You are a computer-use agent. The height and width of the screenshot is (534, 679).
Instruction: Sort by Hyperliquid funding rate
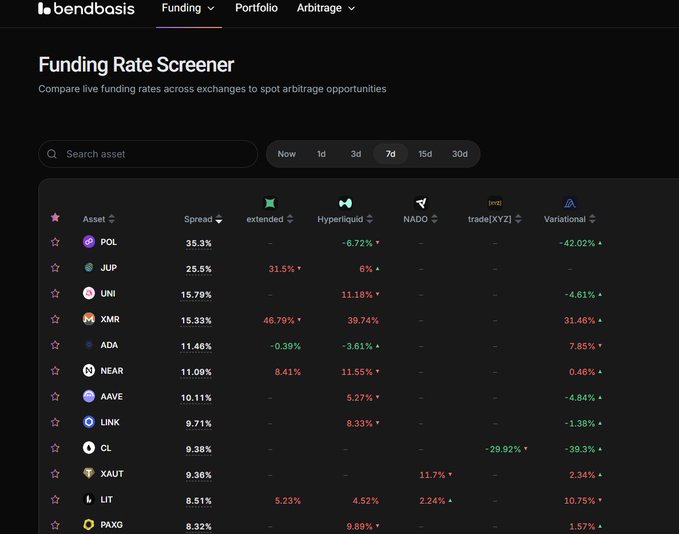point(345,219)
